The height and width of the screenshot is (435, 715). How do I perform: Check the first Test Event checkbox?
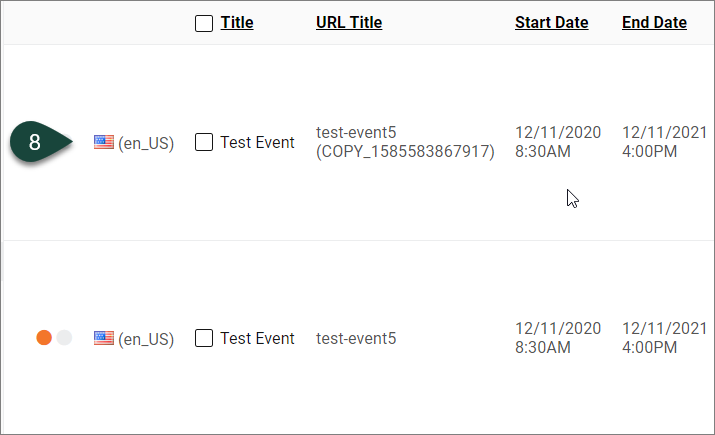pos(204,143)
